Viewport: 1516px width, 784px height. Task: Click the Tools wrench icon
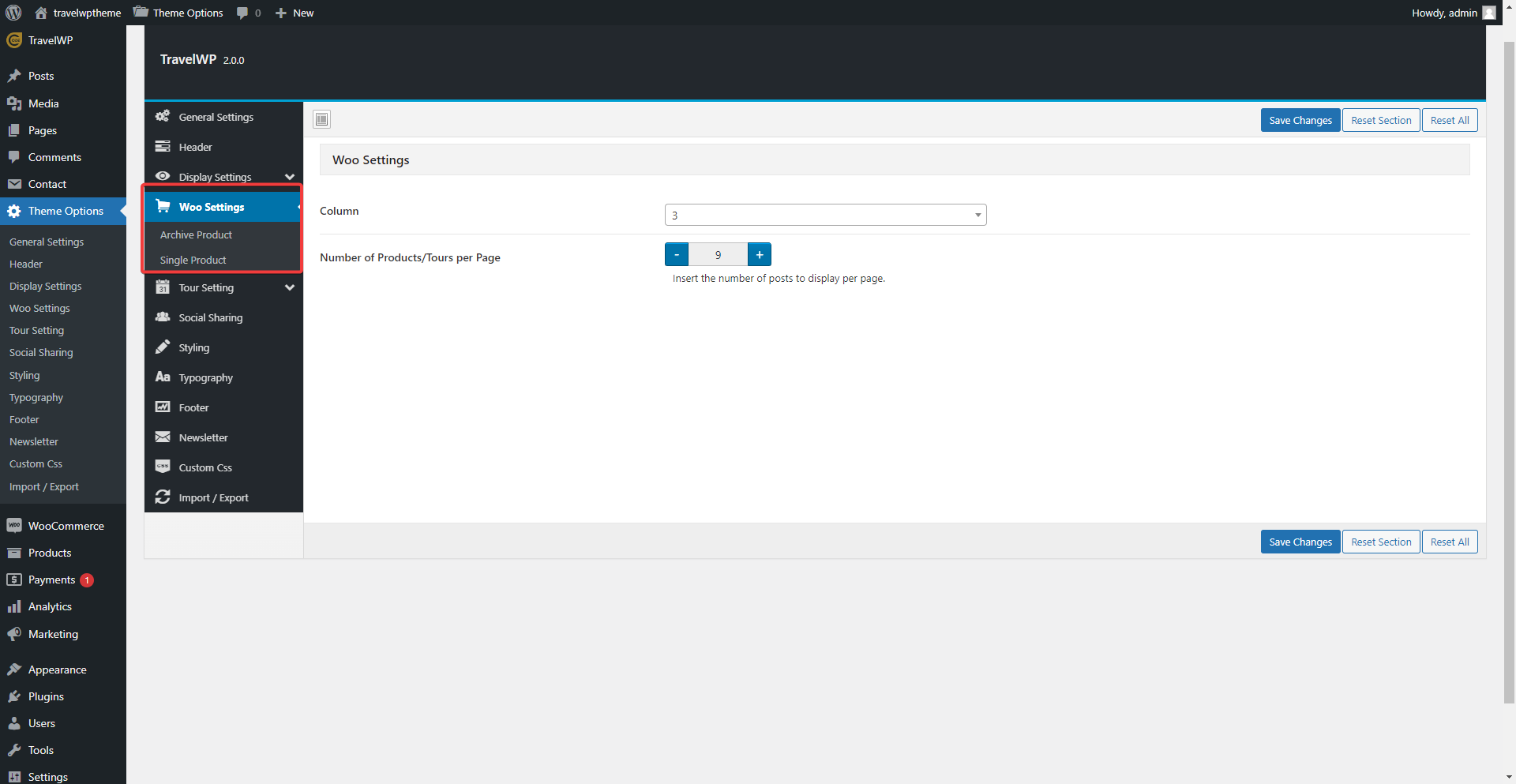click(x=13, y=750)
